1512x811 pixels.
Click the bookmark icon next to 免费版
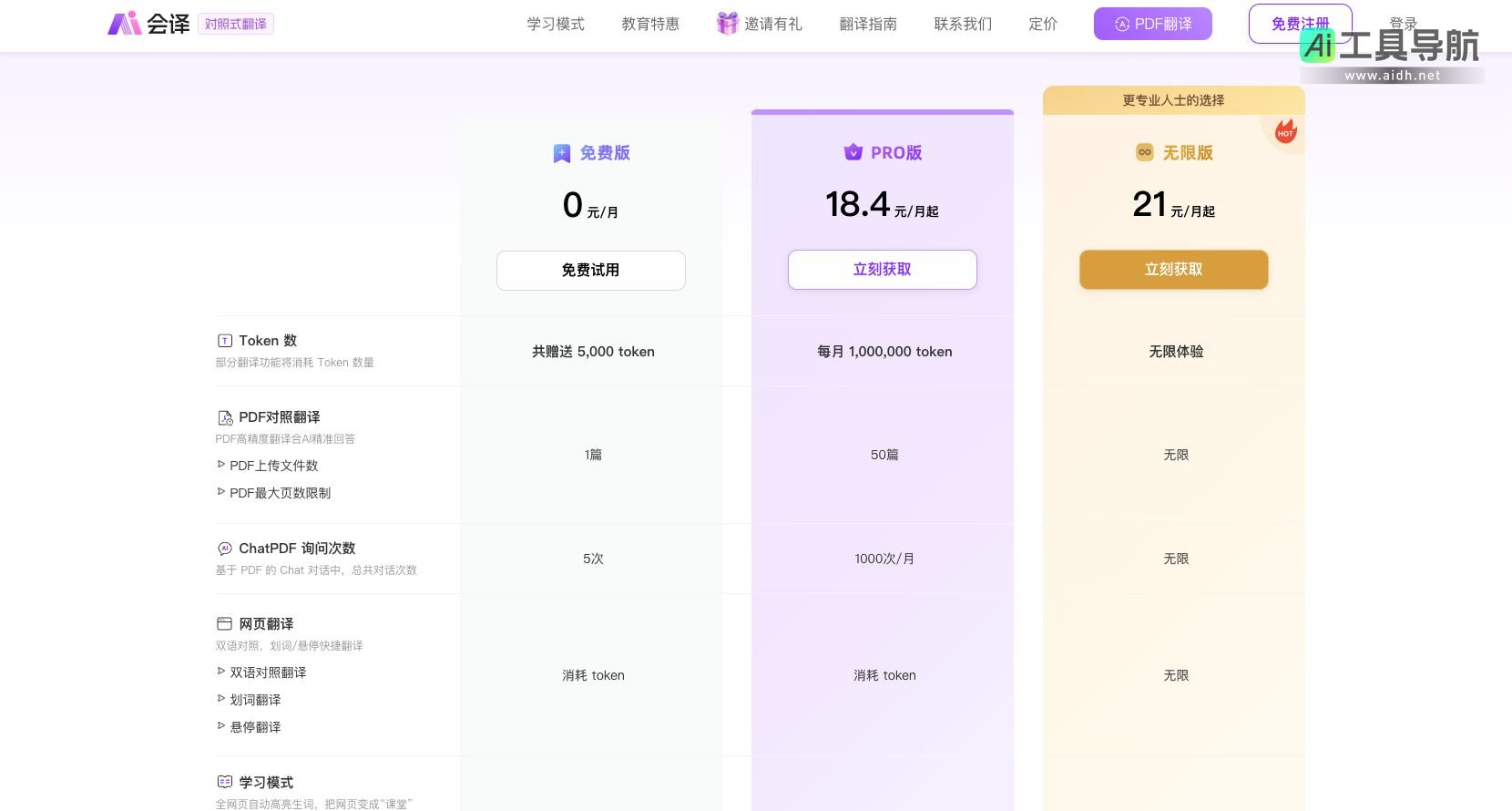[x=562, y=154]
